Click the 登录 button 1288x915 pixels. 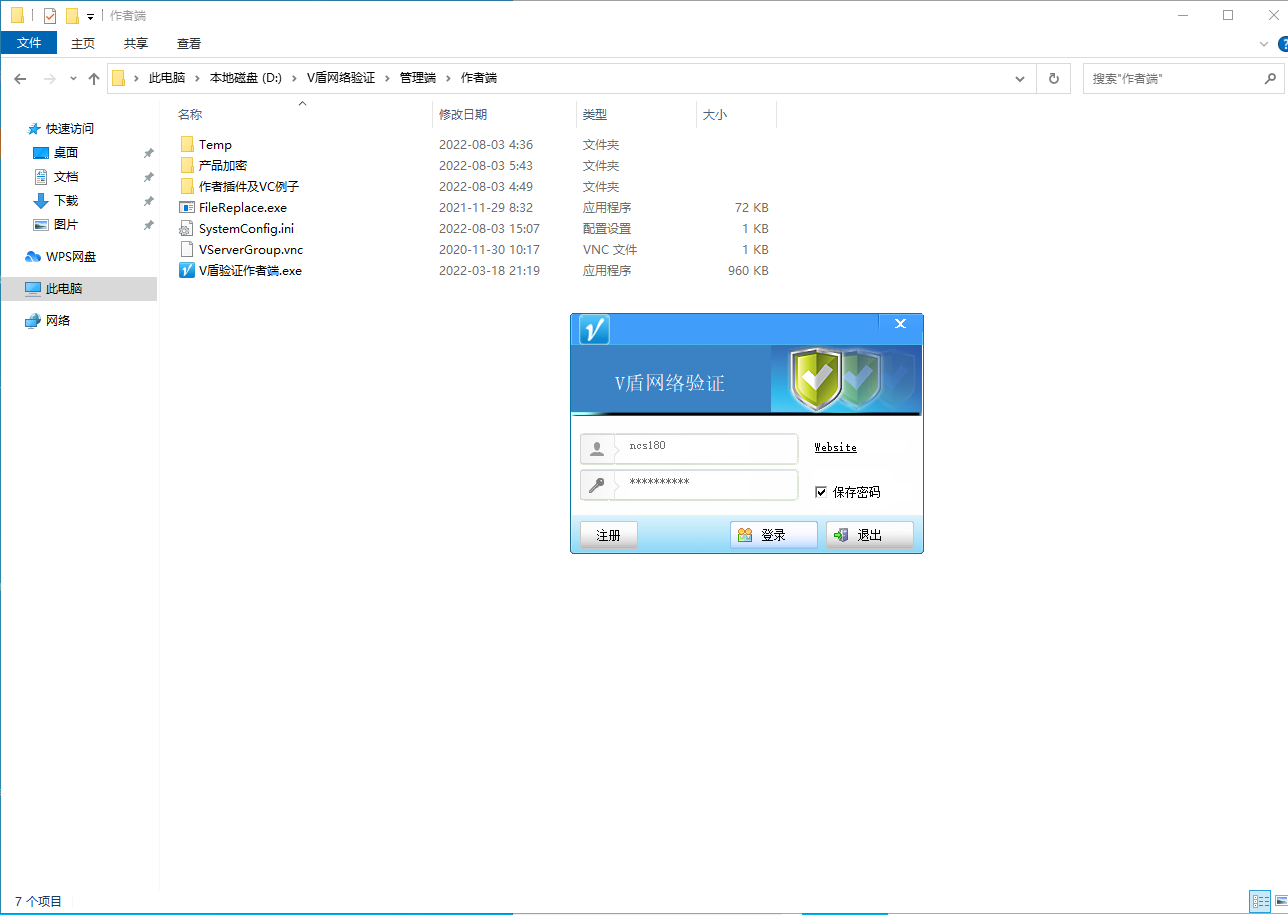[773, 535]
